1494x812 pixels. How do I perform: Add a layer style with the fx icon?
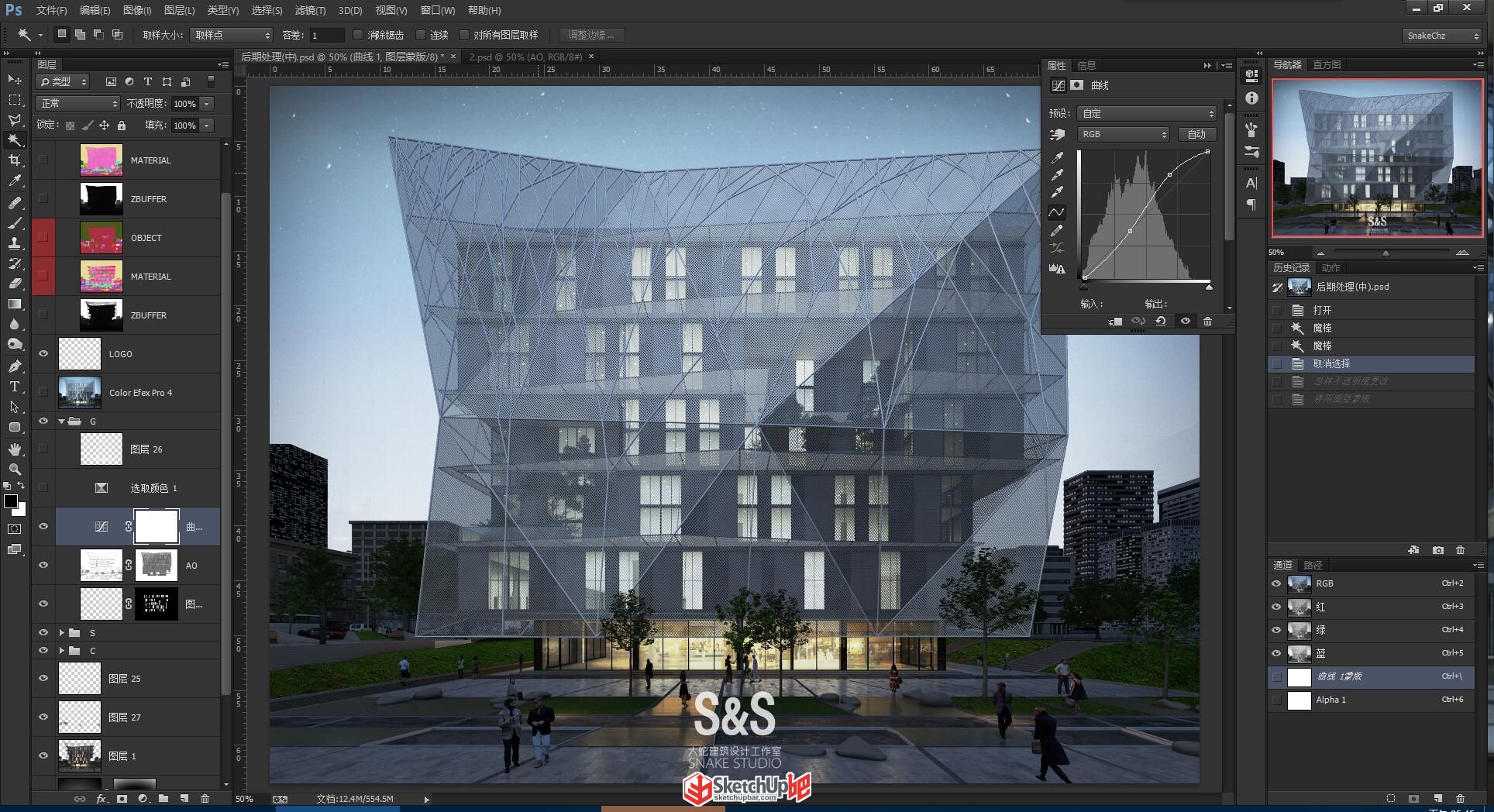pyautogui.click(x=101, y=799)
